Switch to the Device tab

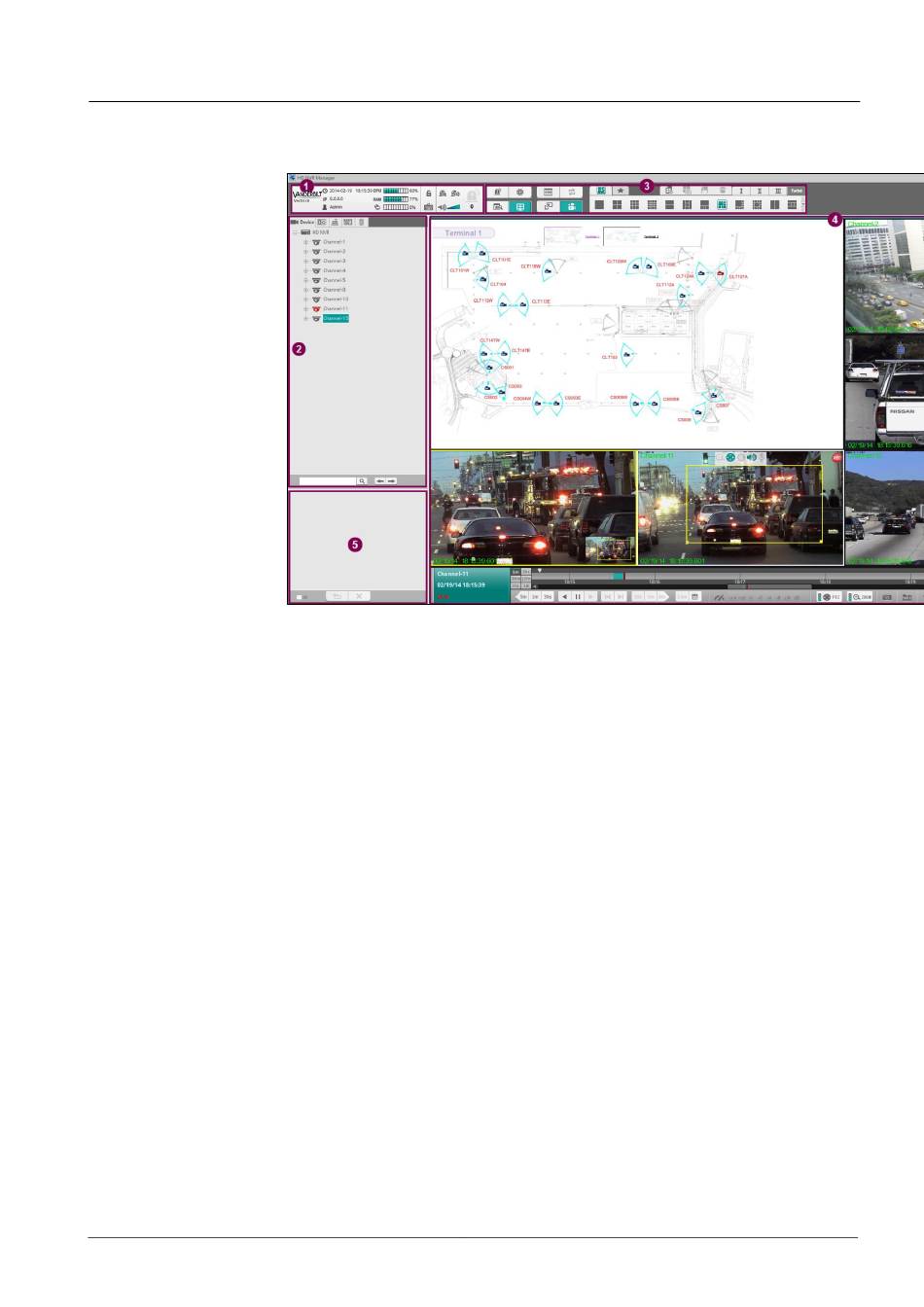(302, 223)
